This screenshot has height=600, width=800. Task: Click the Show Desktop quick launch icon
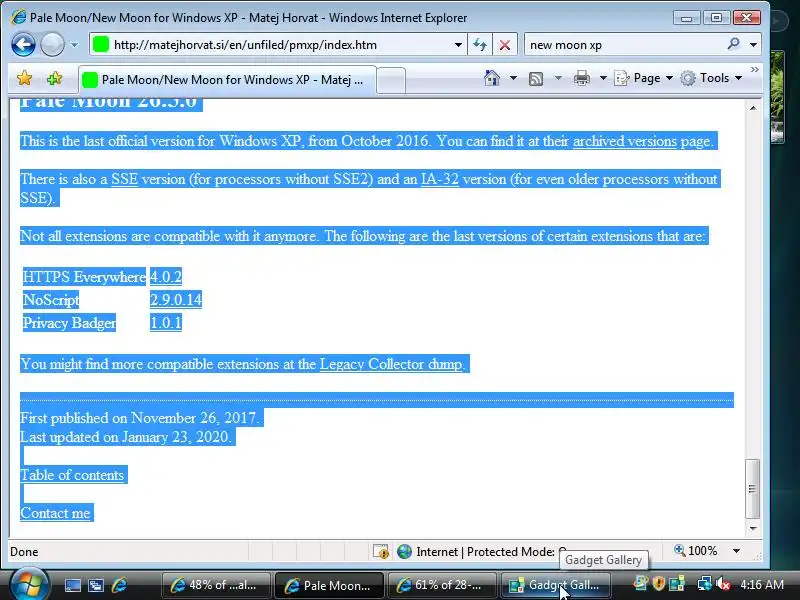72,585
